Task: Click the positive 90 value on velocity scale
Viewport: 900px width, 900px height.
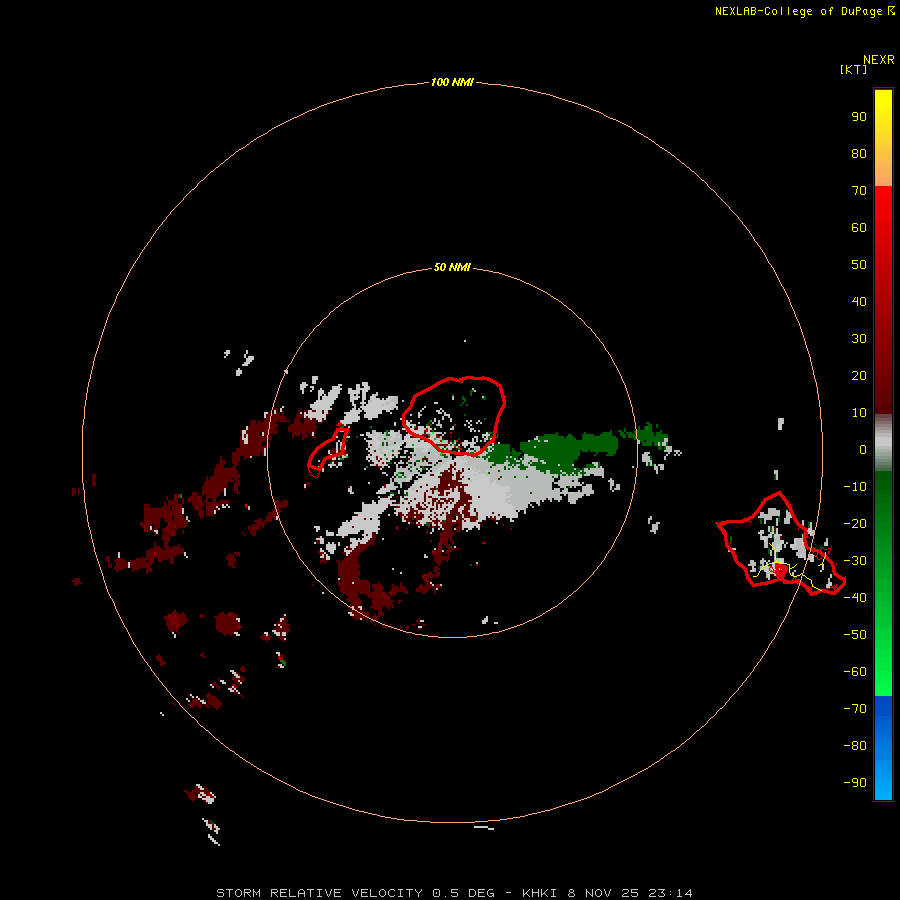Action: pyautogui.click(x=859, y=117)
